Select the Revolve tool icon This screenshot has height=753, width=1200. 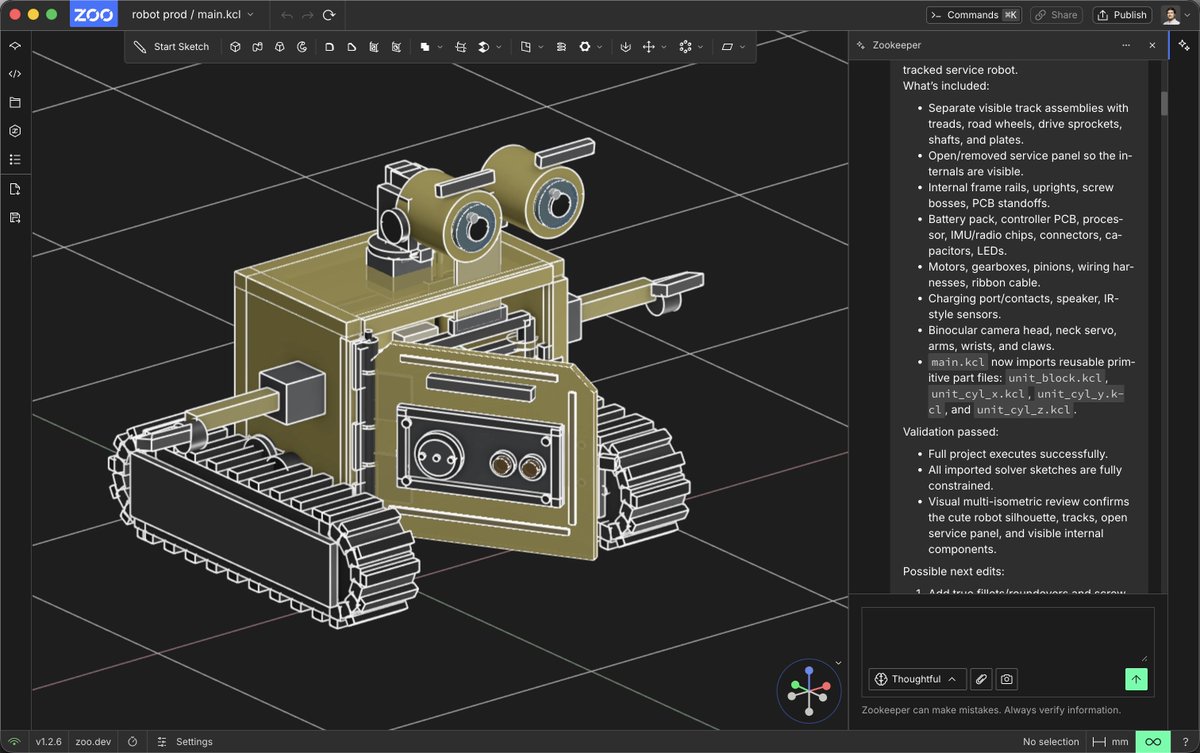point(302,47)
